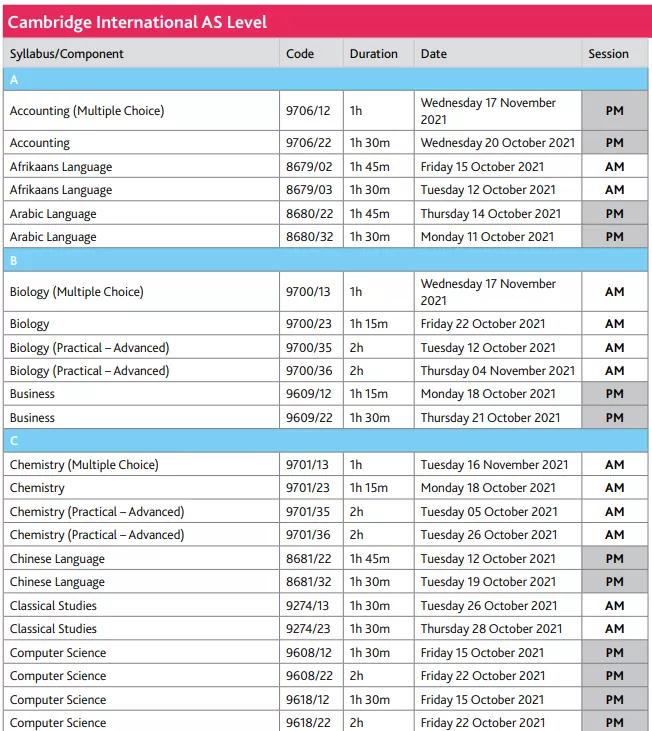Select the Syllabus/Component column header
The image size is (652, 731).
[x=67, y=54]
